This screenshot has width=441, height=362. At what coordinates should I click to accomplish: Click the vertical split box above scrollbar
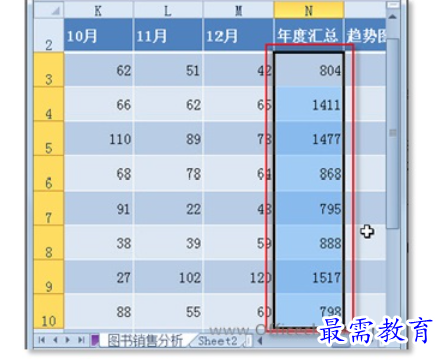pyautogui.click(x=393, y=5)
